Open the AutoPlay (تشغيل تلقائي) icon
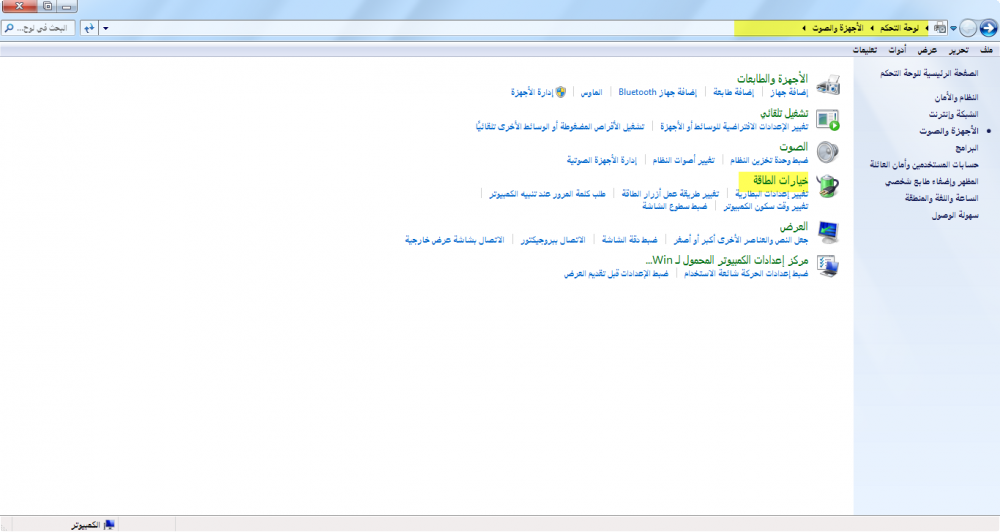Screen dimensions: 1000x532 (x=828, y=120)
